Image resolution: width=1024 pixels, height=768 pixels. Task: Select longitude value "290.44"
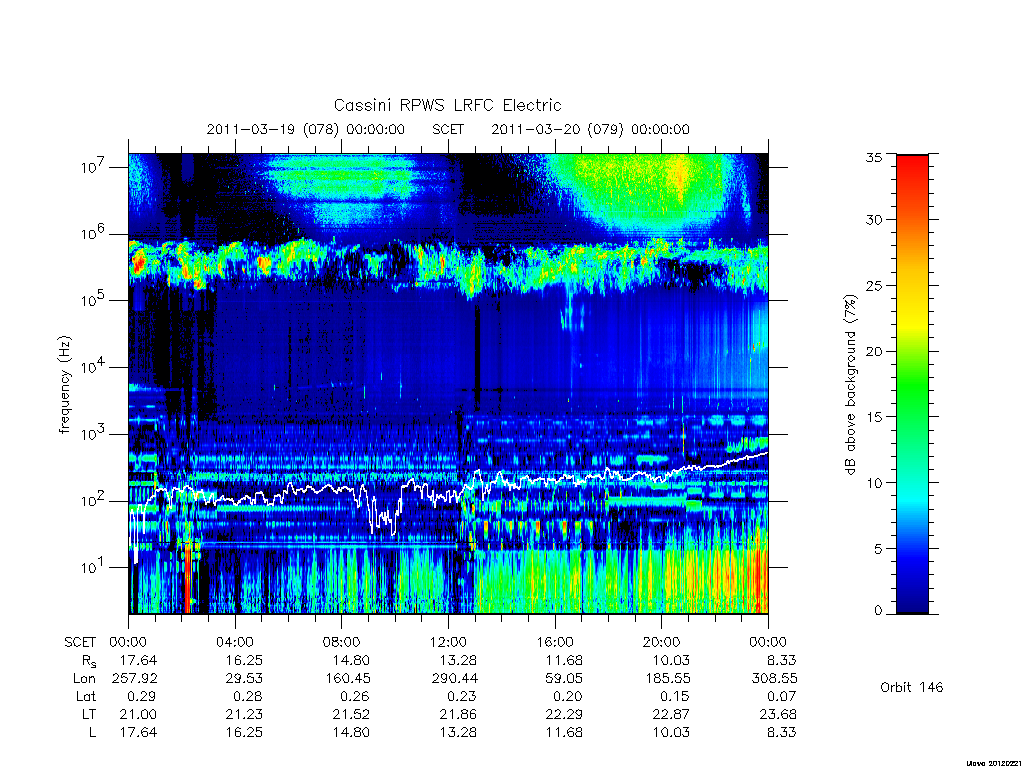pos(454,679)
